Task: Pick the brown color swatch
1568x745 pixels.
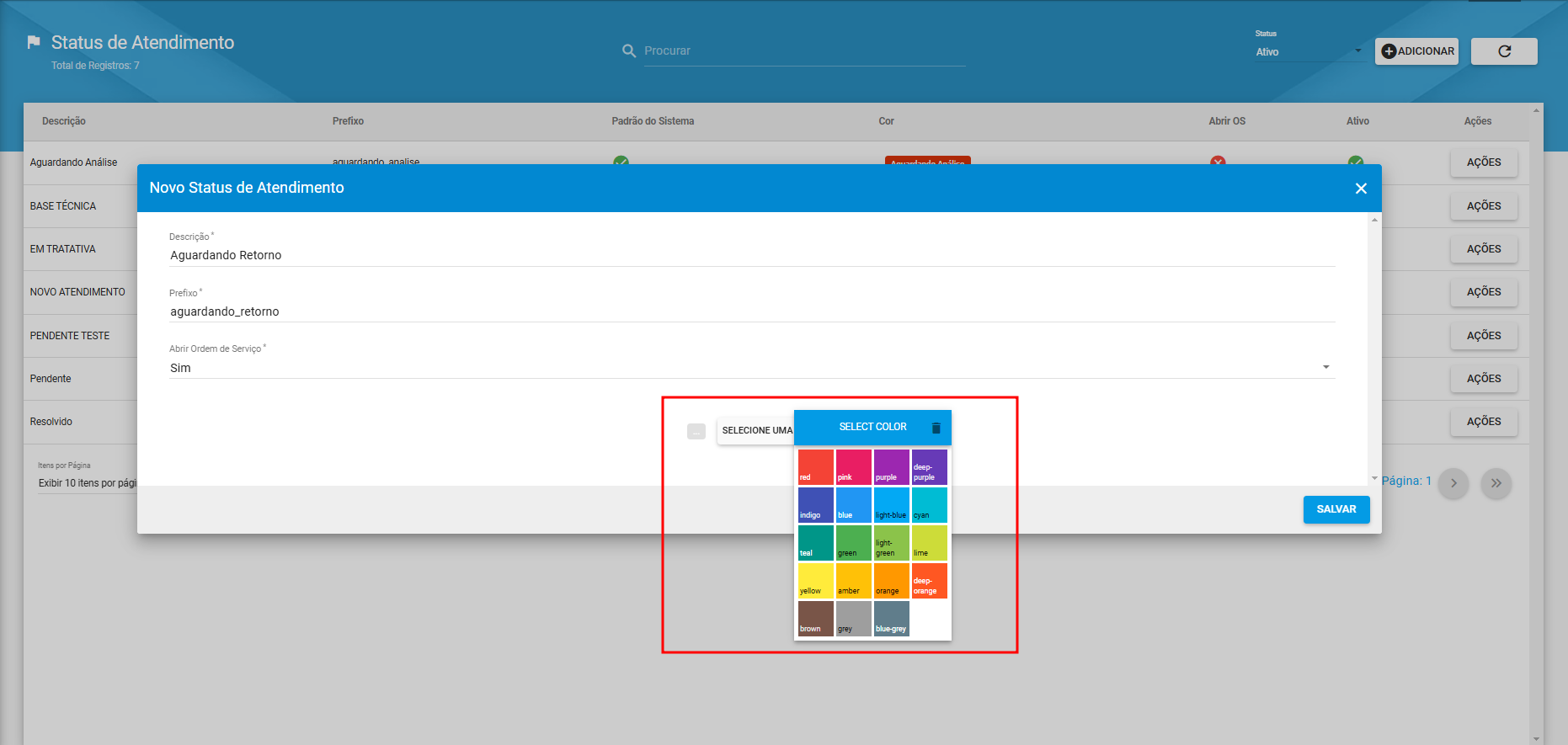Action: [x=816, y=619]
